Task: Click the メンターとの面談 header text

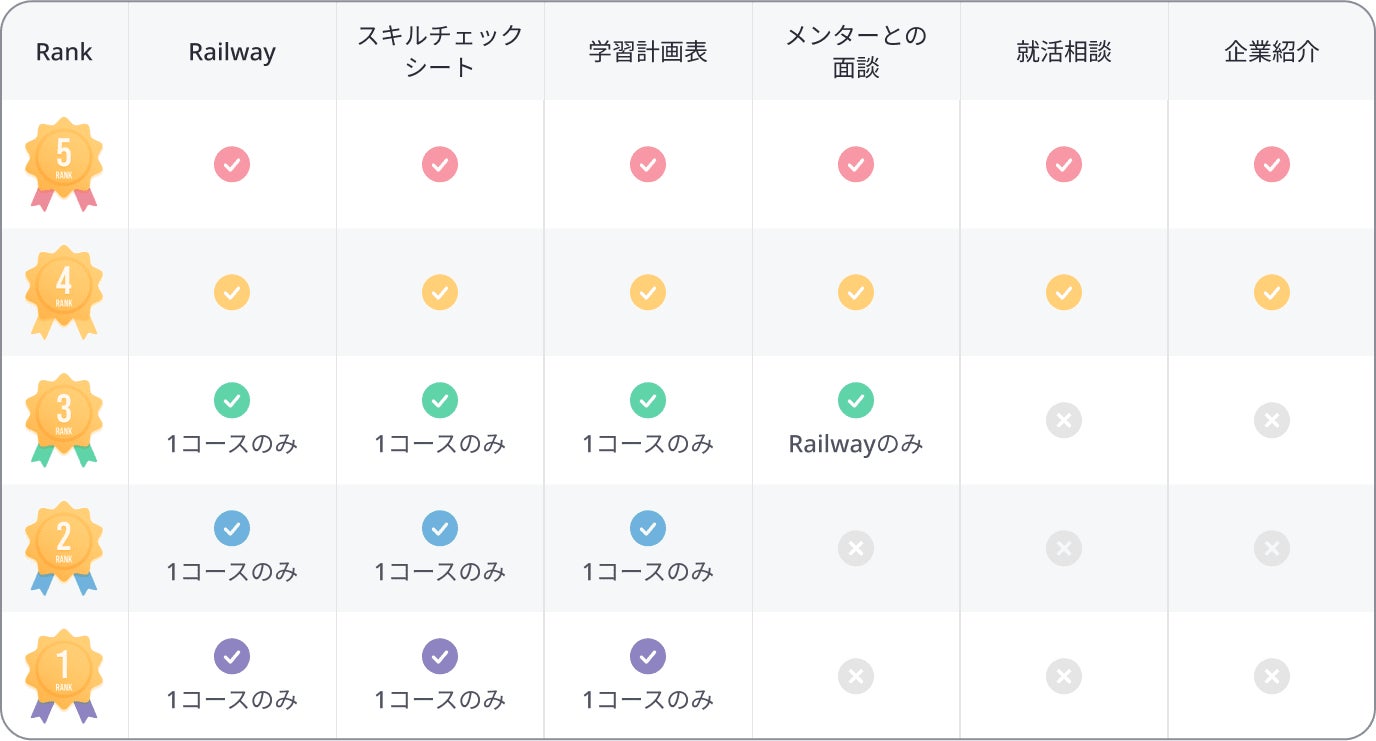Action: pyautogui.click(x=856, y=52)
